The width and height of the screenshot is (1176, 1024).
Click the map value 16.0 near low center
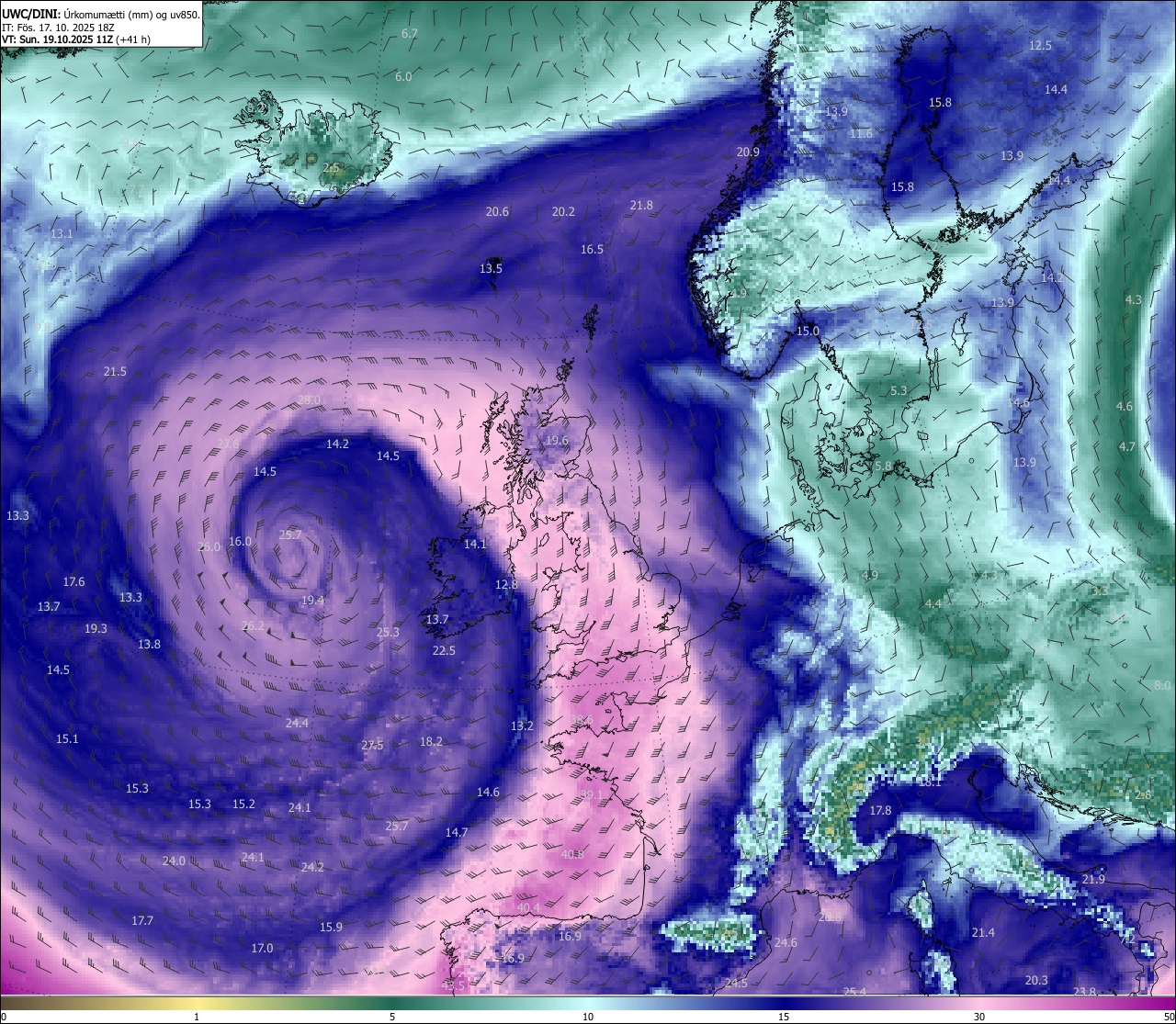(240, 541)
